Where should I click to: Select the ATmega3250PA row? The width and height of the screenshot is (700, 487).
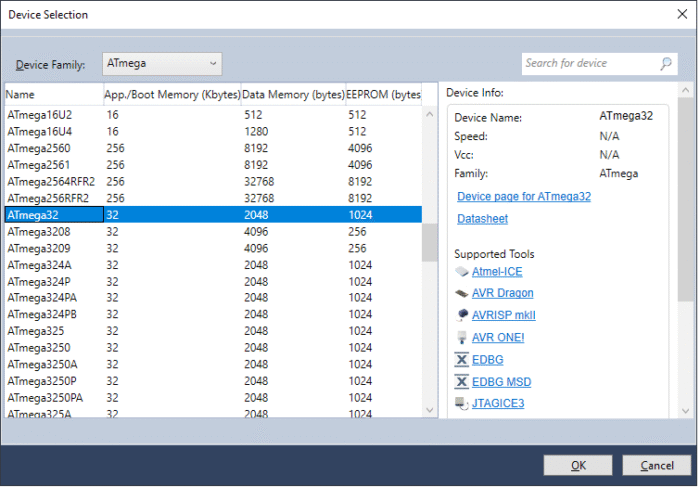click(213, 398)
